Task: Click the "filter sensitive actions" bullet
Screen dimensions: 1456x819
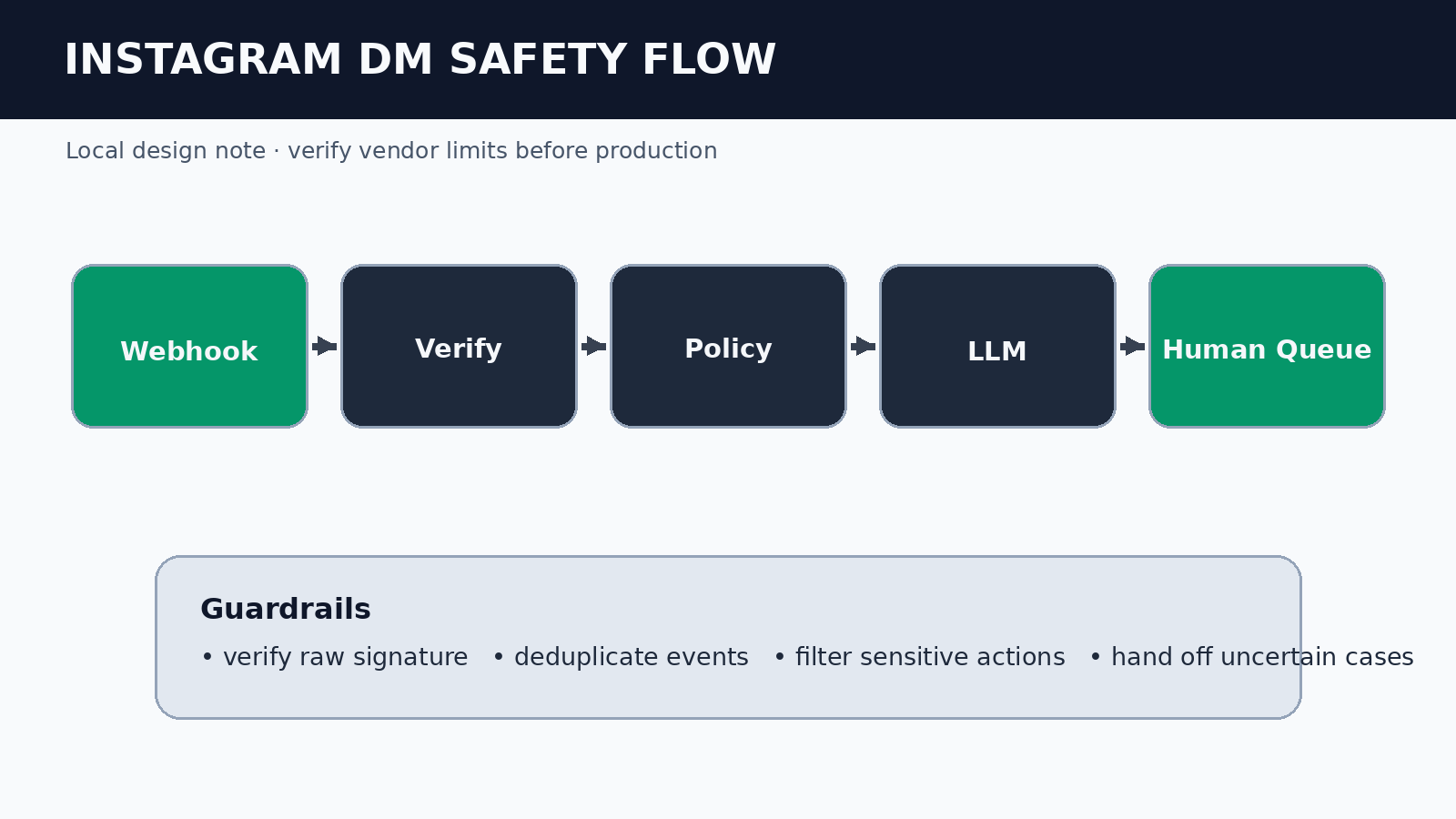Action: 919,657
